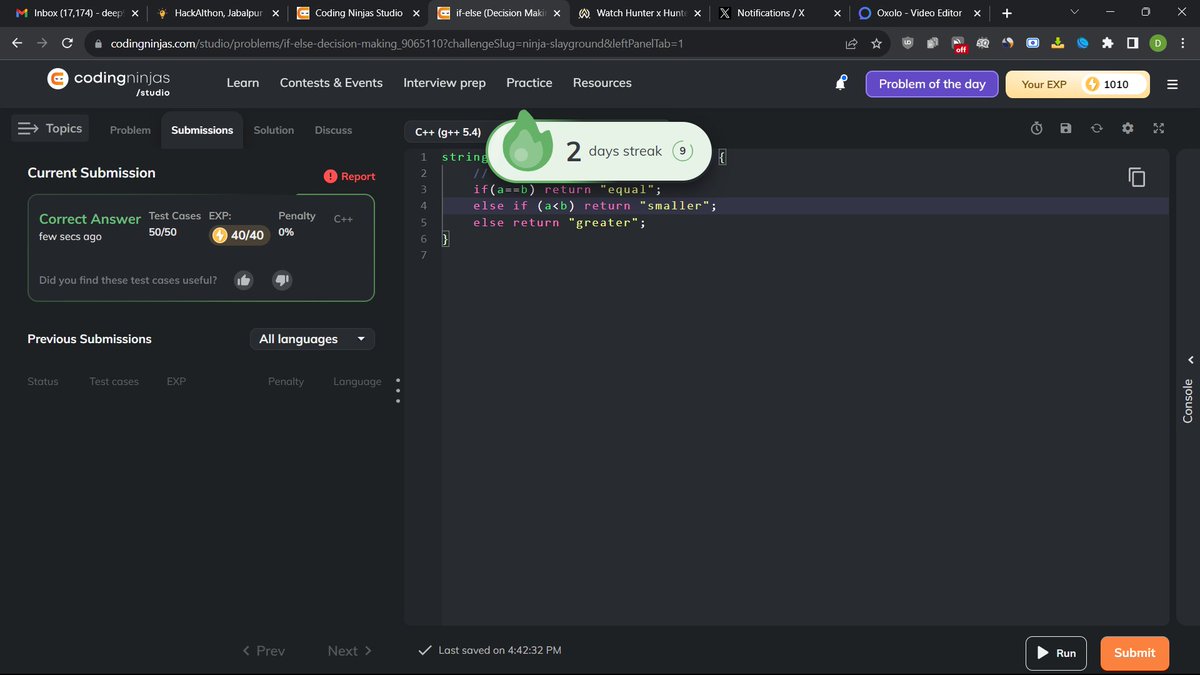
Task: Reload the page in browser
Action: point(67,44)
